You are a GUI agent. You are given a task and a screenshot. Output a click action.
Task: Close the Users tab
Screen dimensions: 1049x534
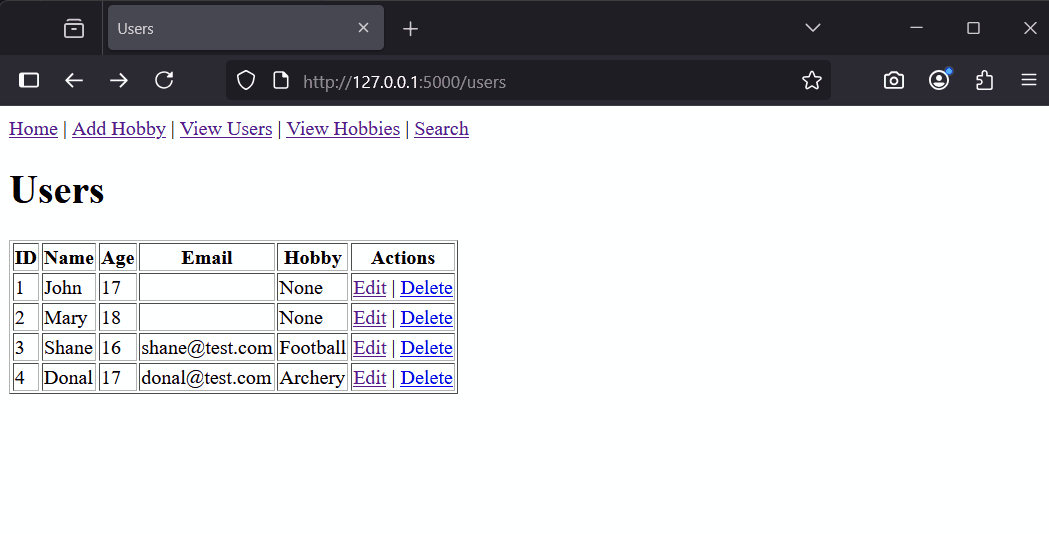[x=363, y=28]
